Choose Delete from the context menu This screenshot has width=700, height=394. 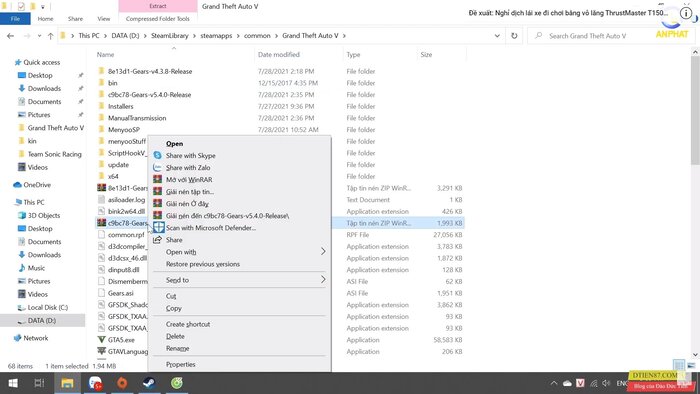pyautogui.click(x=175, y=336)
